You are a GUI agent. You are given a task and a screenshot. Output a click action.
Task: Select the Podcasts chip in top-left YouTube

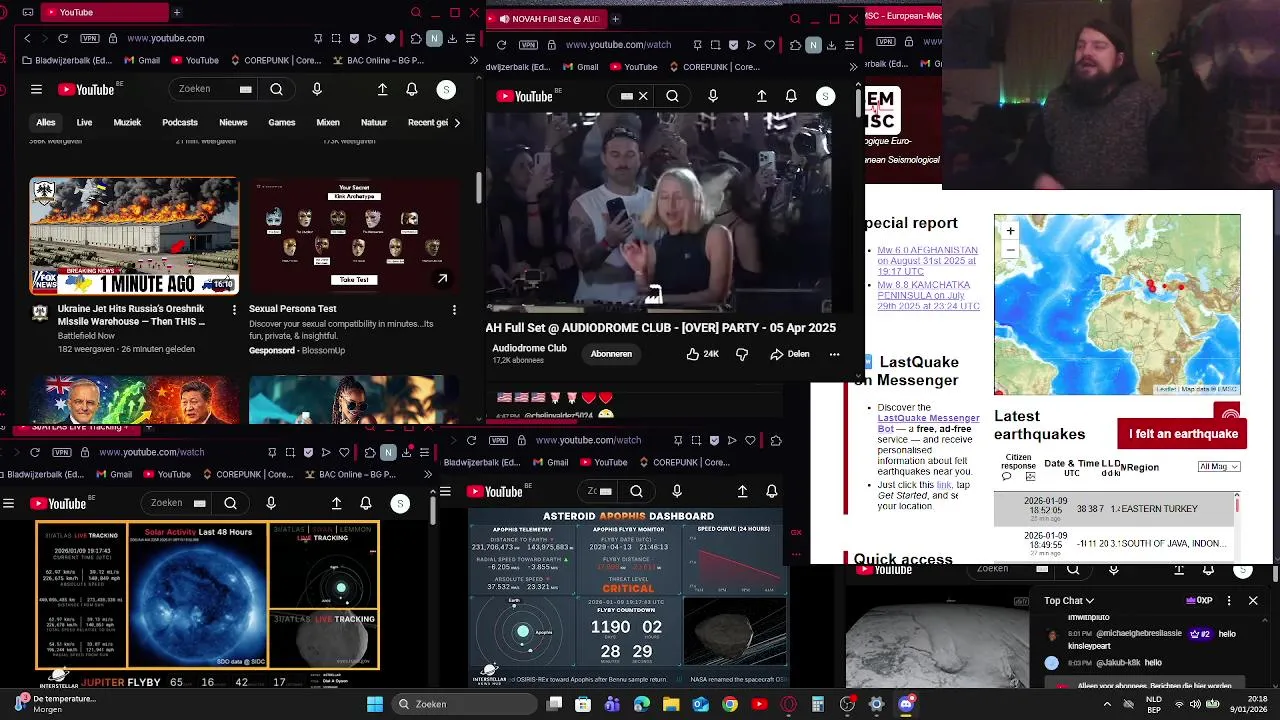point(180,122)
